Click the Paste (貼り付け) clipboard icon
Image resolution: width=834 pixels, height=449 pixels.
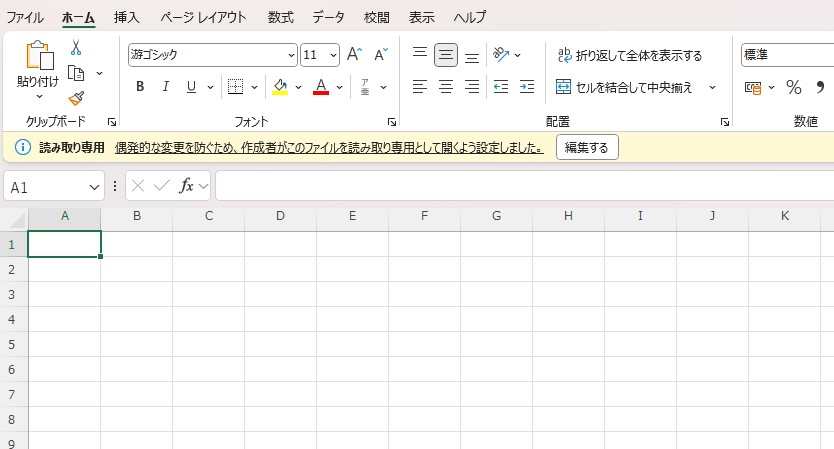click(x=40, y=55)
